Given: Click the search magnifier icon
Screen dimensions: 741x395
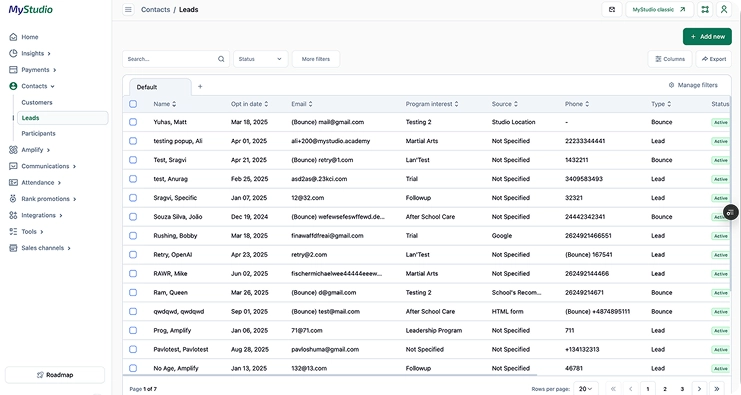Looking at the screenshot, I should click(x=221, y=59).
